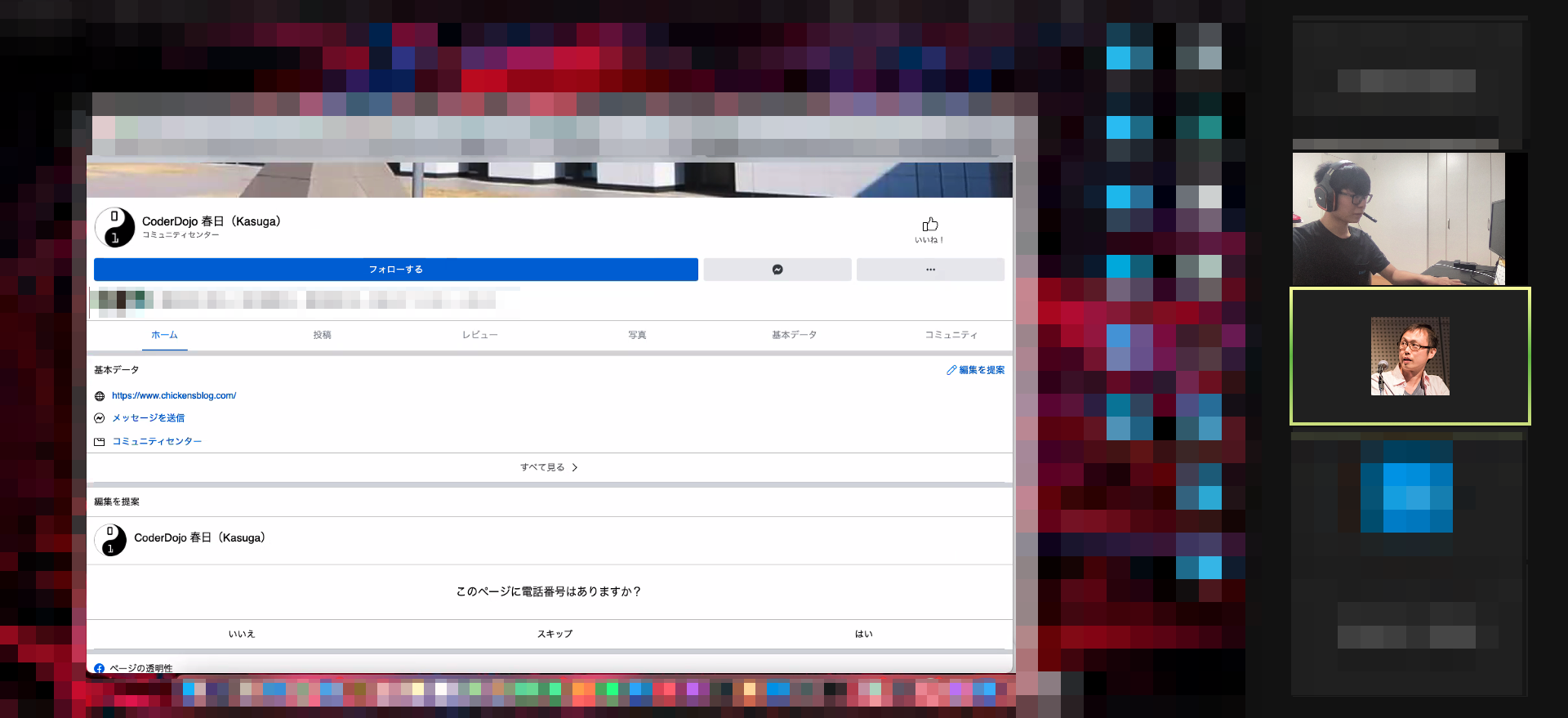The width and height of the screenshot is (1568, 718).
Task: Click the このページに電話番号はありますか？ question text
Action: (549, 591)
